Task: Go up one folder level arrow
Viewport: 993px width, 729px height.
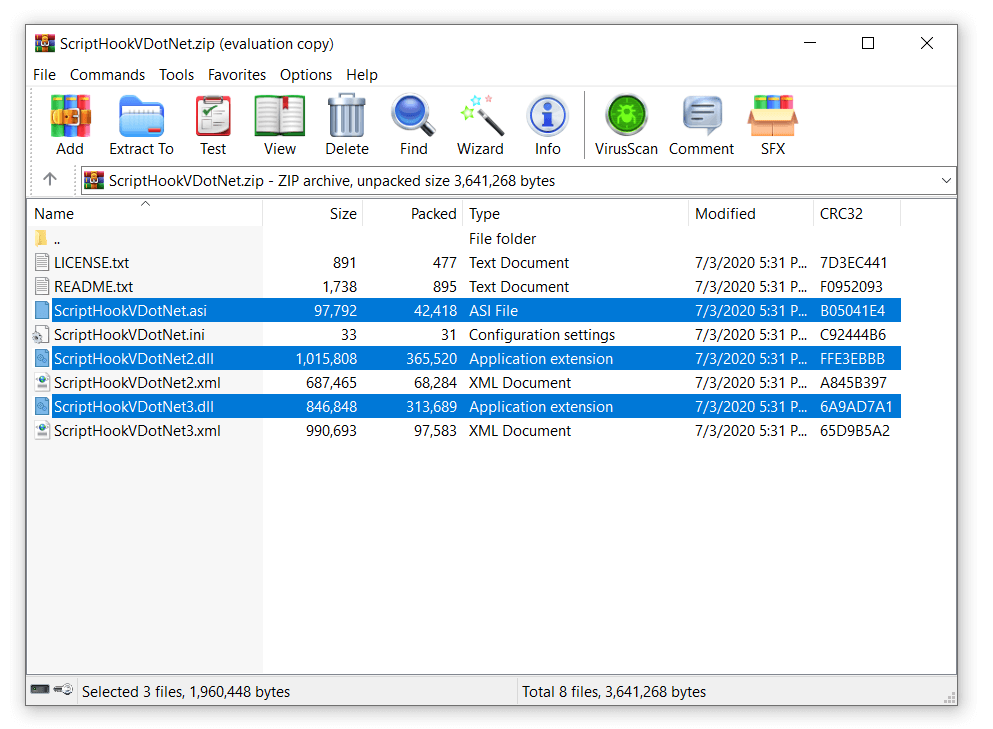Action: point(50,181)
